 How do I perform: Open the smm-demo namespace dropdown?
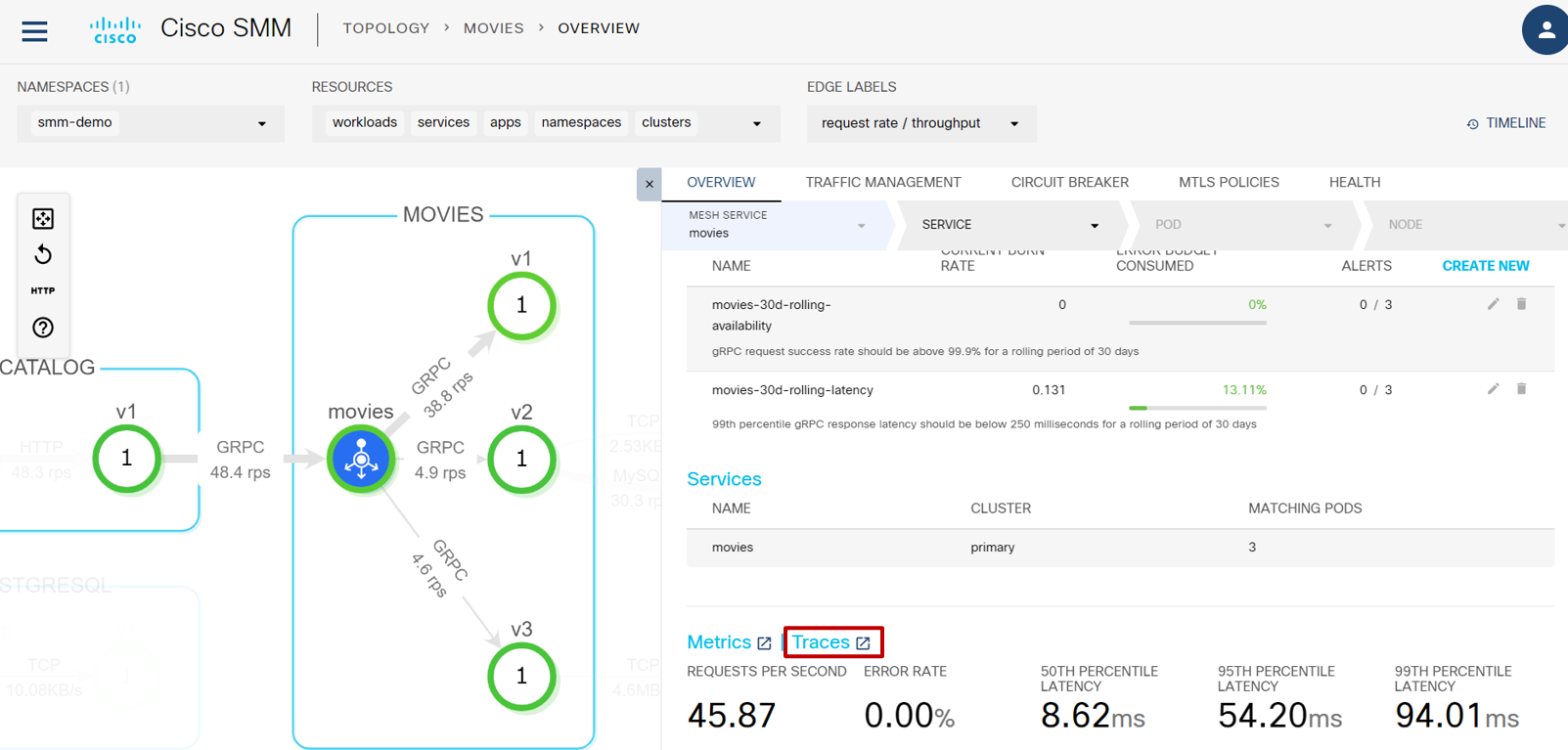pyautogui.click(x=151, y=123)
